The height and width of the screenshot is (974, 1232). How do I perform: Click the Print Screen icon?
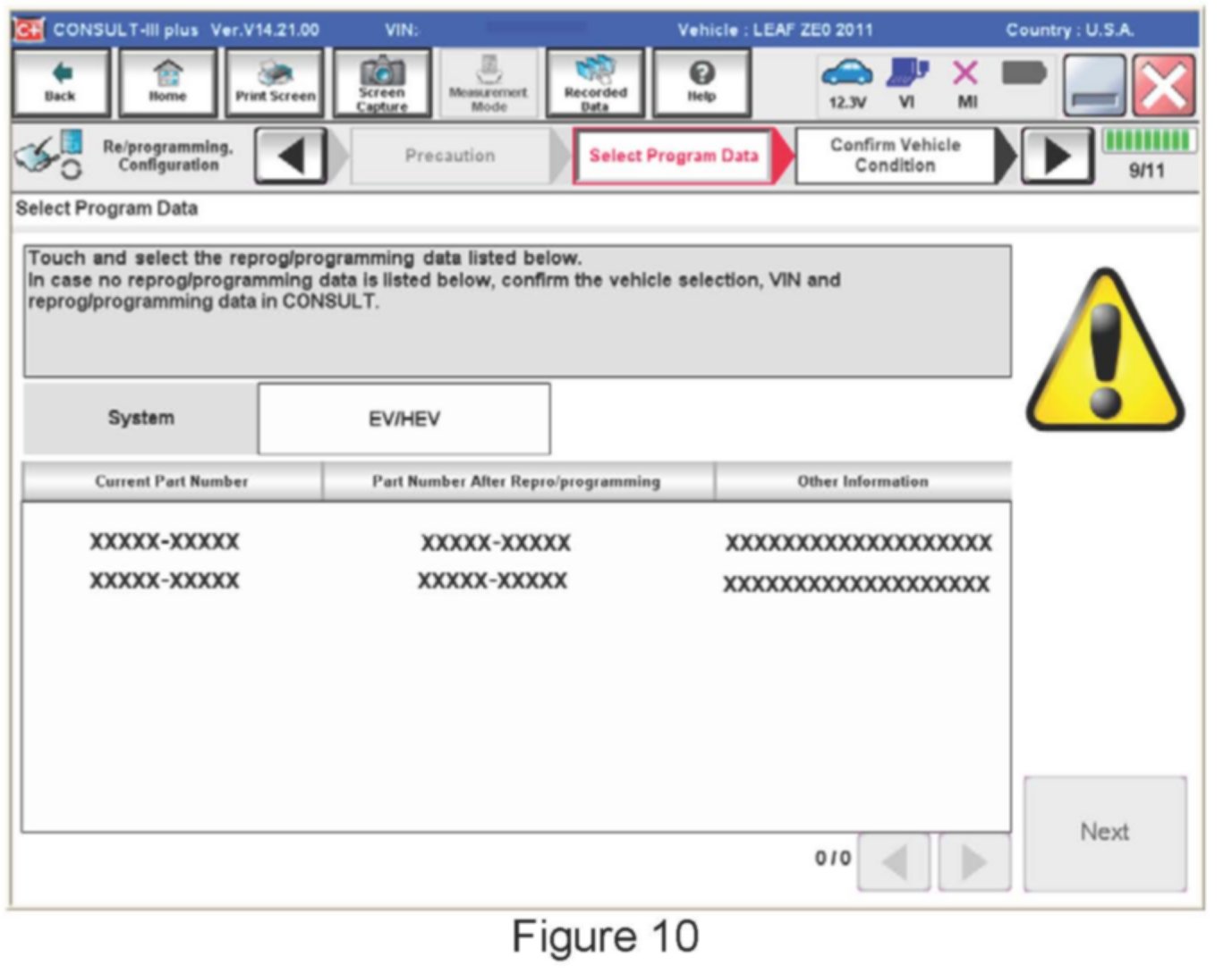pyautogui.click(x=275, y=83)
